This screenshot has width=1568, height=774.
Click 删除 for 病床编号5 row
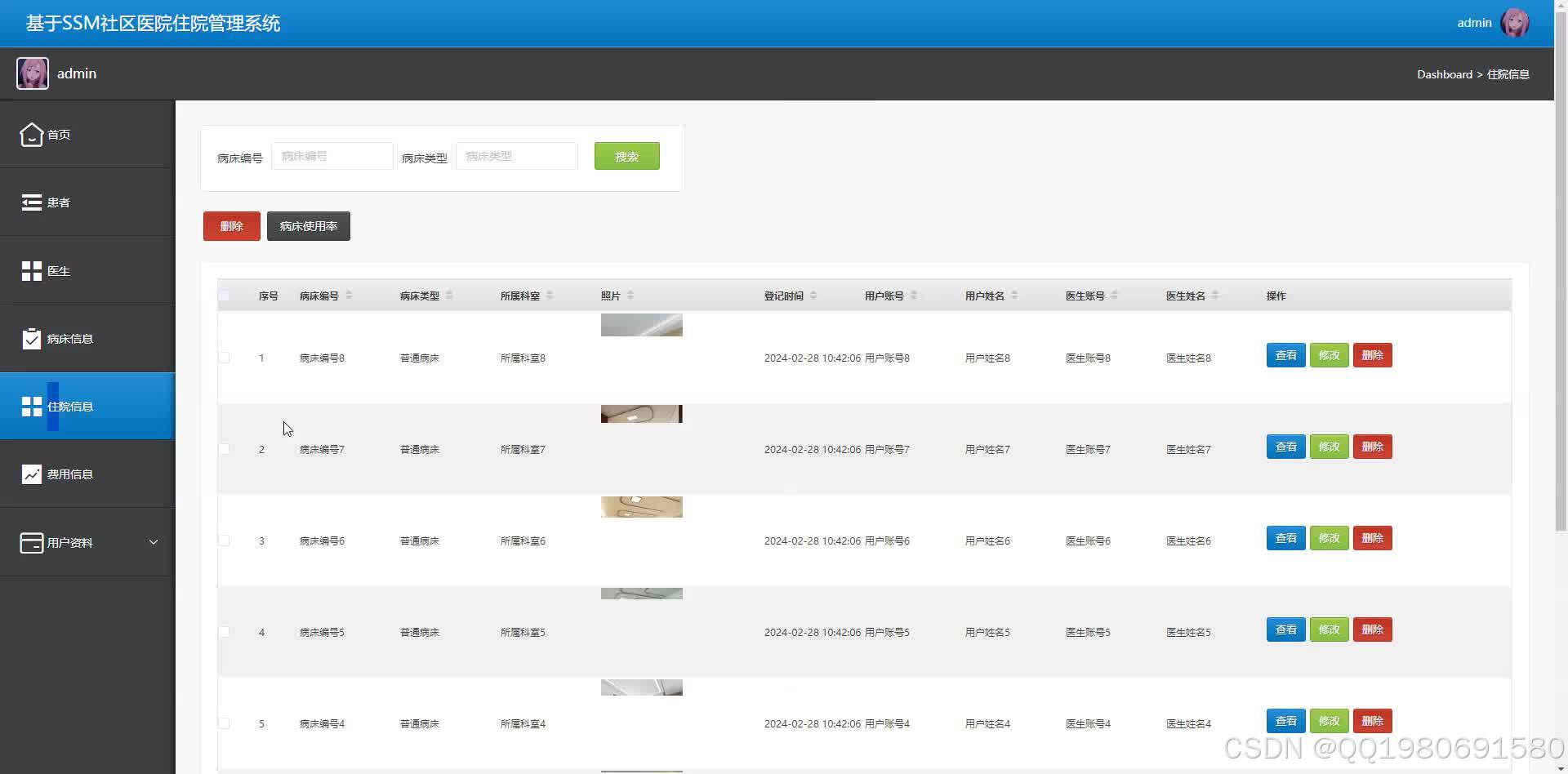pos(1372,629)
